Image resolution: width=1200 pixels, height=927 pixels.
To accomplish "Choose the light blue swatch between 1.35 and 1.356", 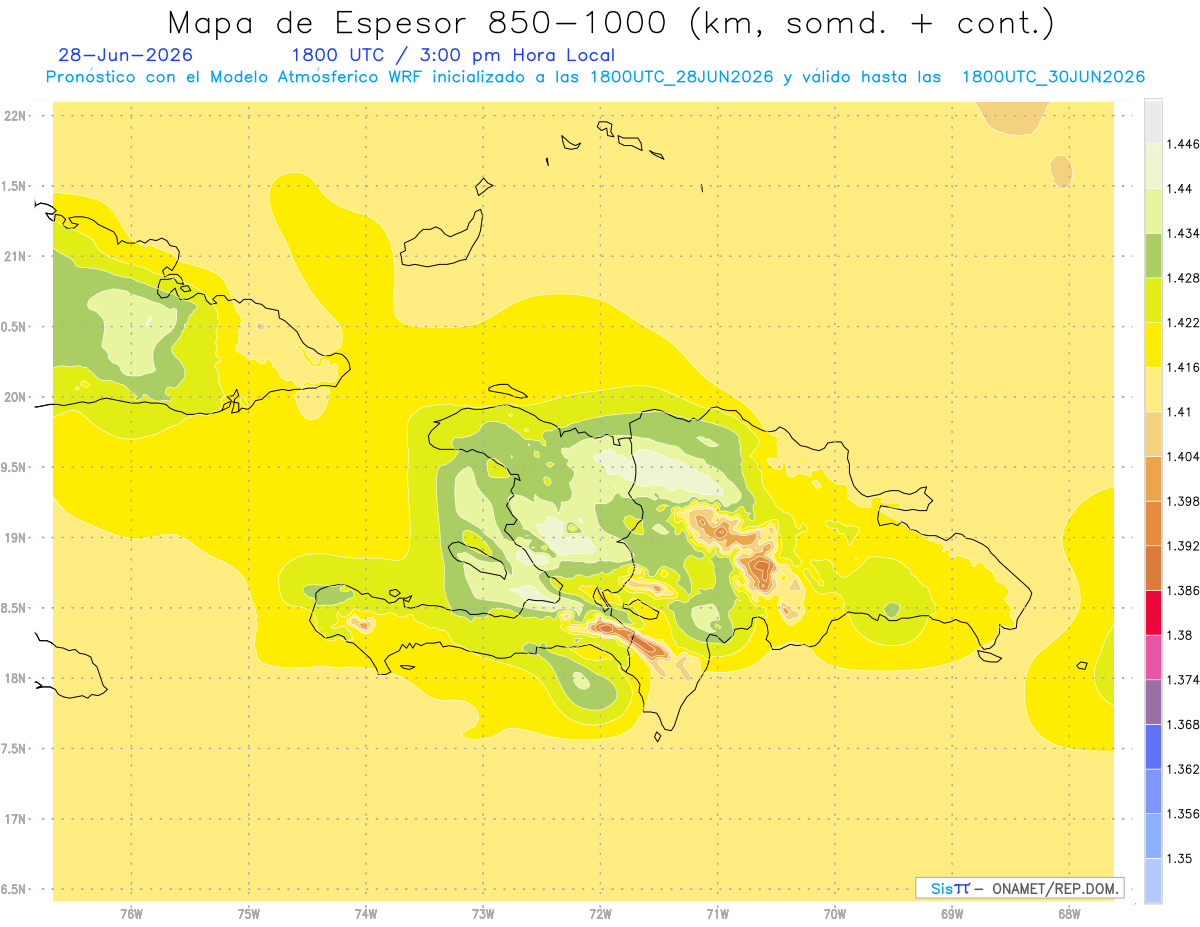I will pyautogui.click(x=1153, y=836).
